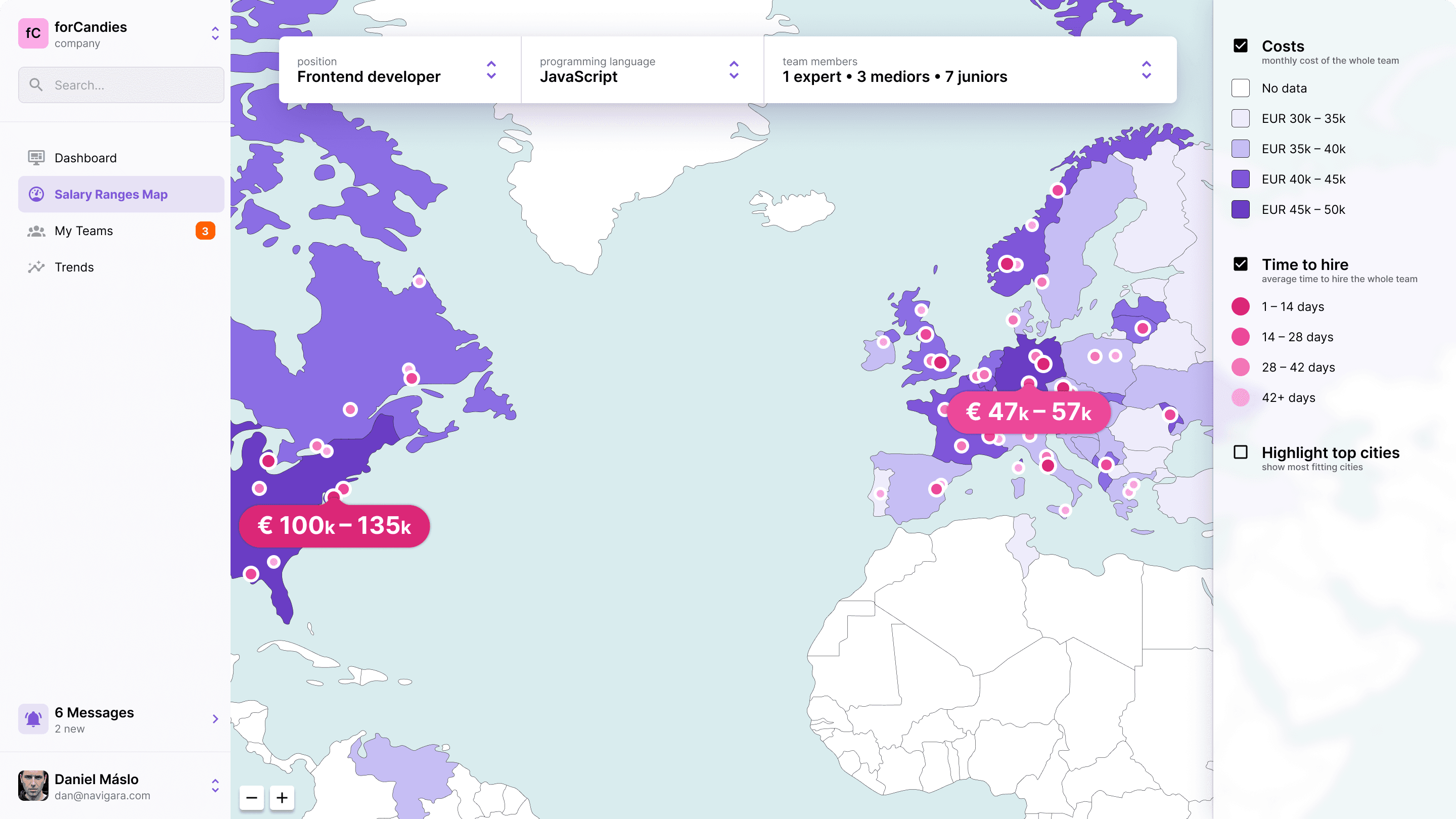Click the Salary Ranges Map gauge icon
This screenshot has height=819, width=1456.
(36, 194)
